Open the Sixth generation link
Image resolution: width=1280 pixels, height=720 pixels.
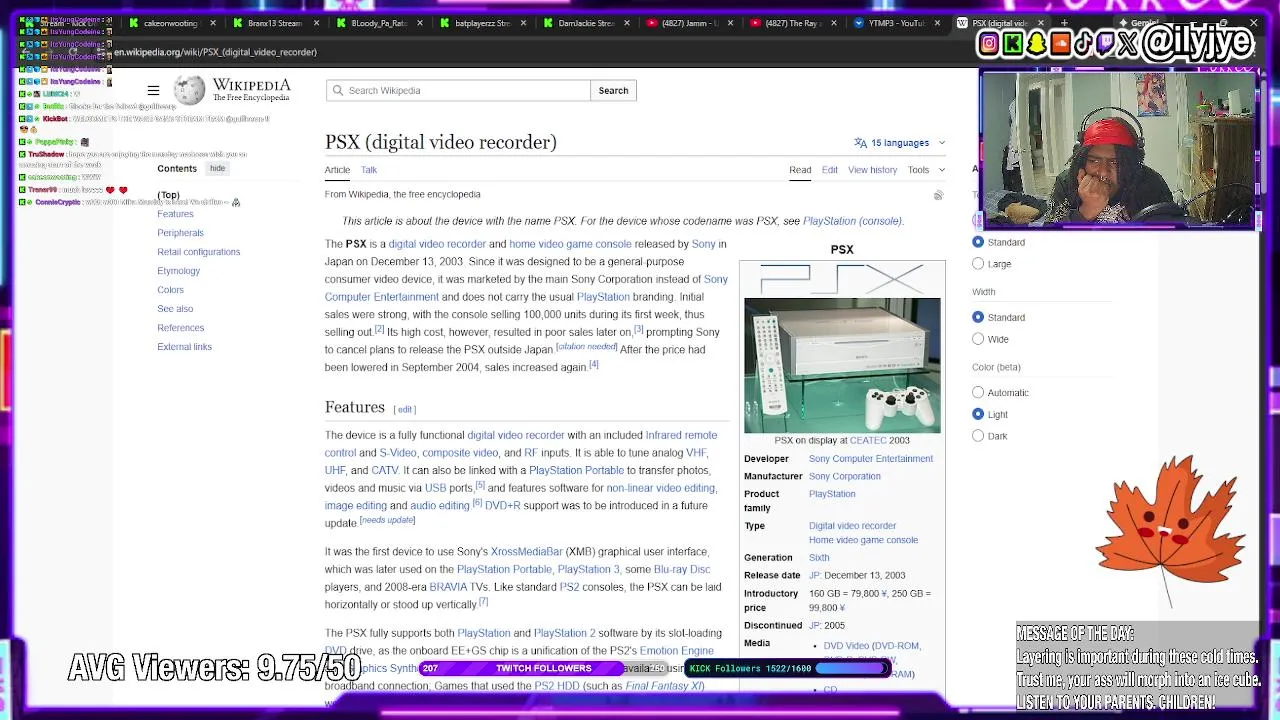coord(819,558)
